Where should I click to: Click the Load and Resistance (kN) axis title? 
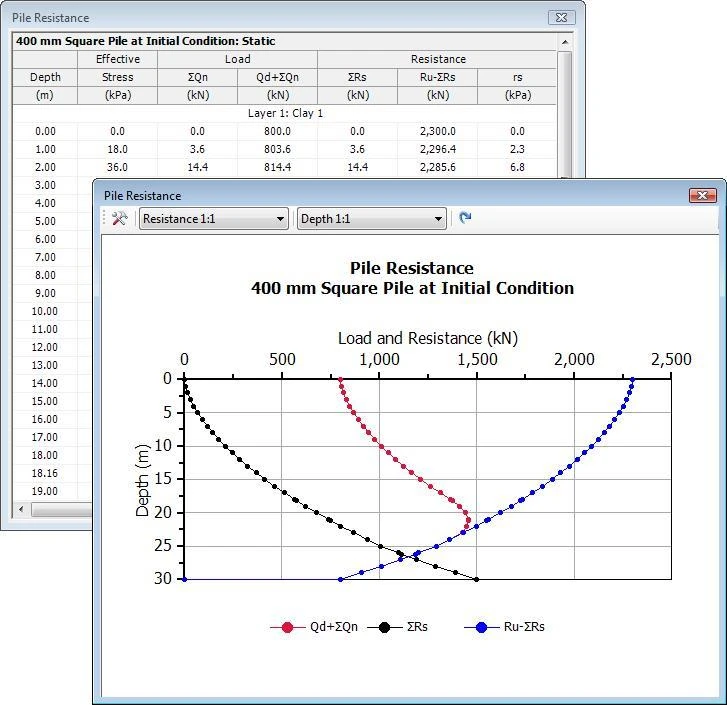[427, 338]
